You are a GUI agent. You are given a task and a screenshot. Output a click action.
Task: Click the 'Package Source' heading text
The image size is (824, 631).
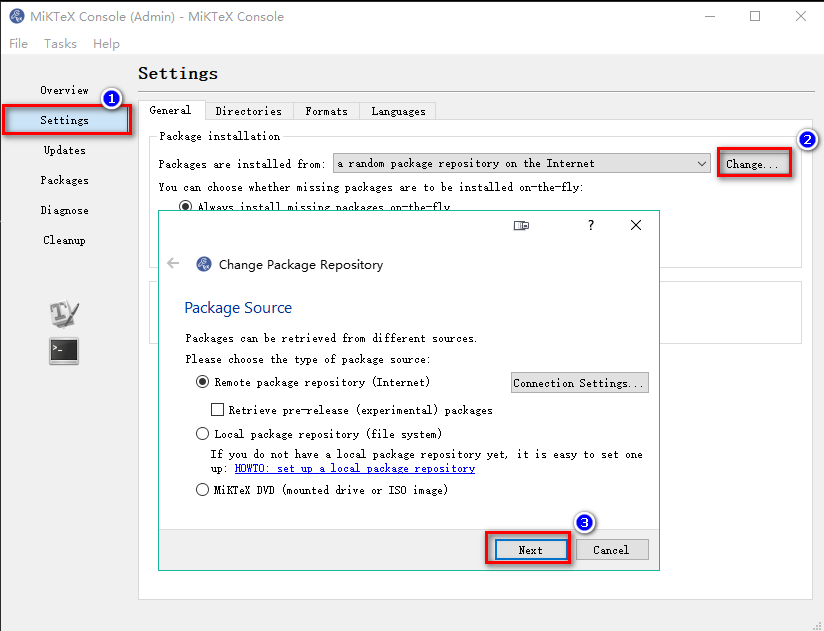[x=238, y=307]
